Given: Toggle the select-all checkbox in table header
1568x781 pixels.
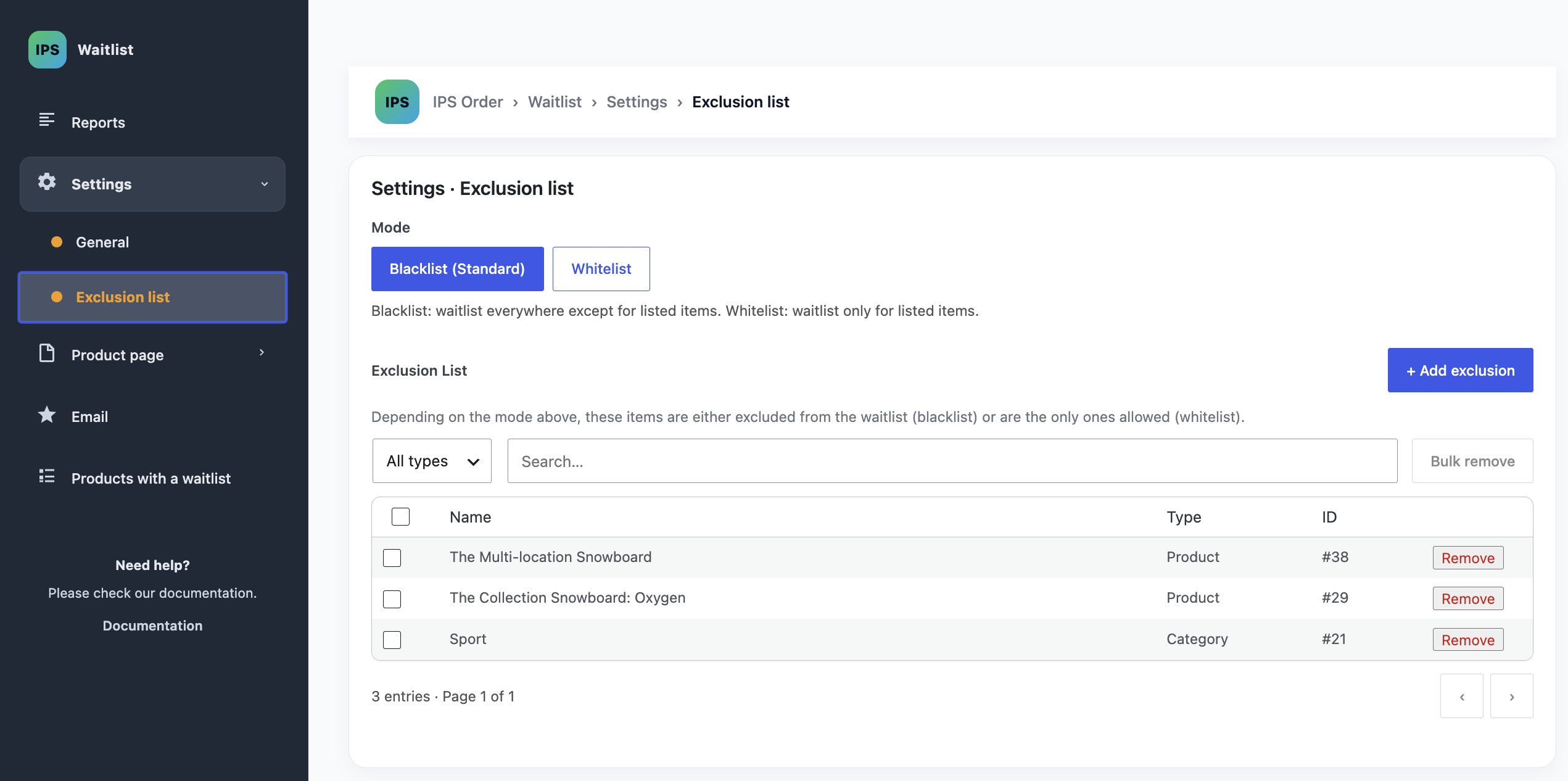Looking at the screenshot, I should click(x=400, y=517).
